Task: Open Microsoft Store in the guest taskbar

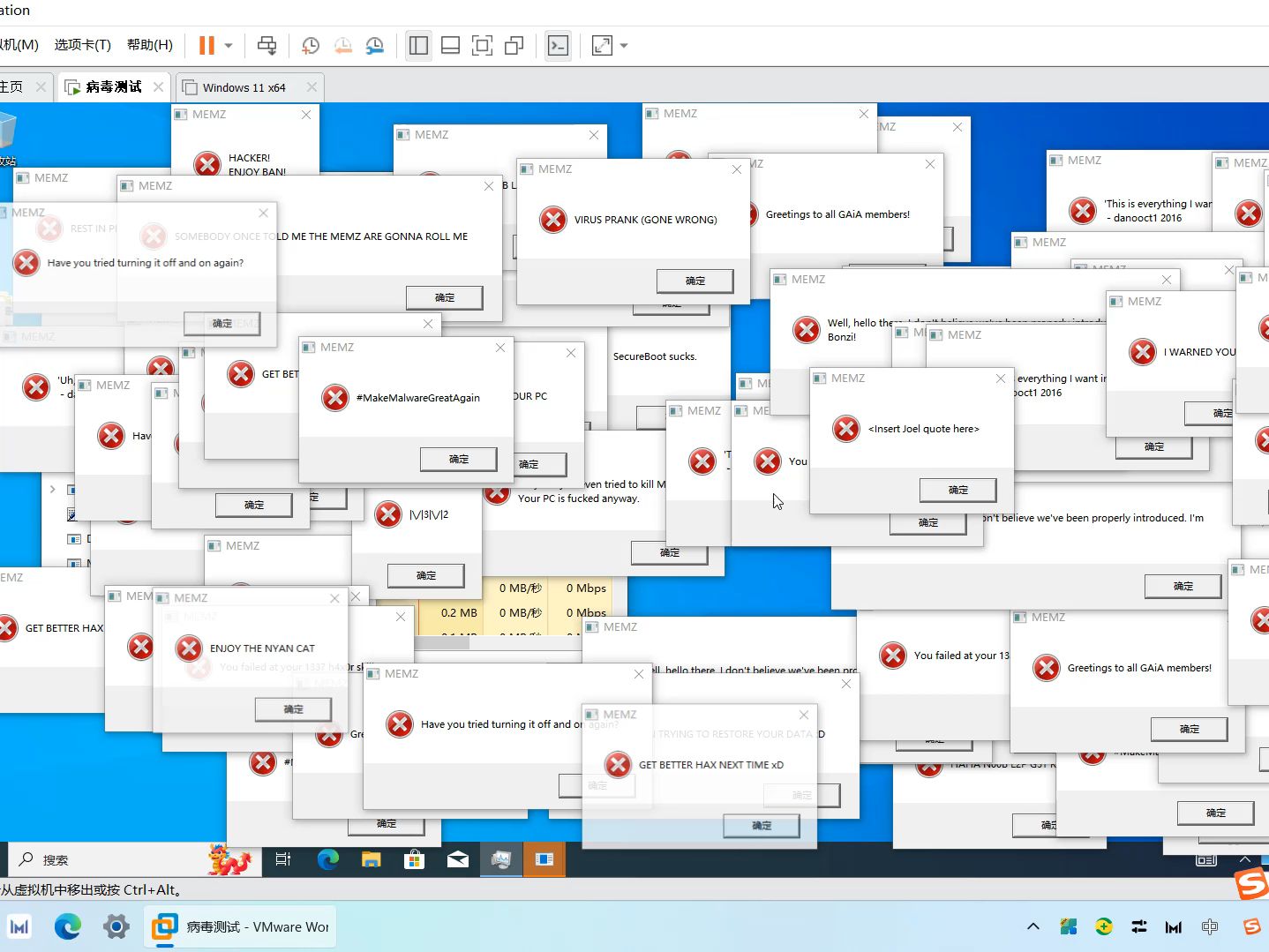Action: pos(414,859)
